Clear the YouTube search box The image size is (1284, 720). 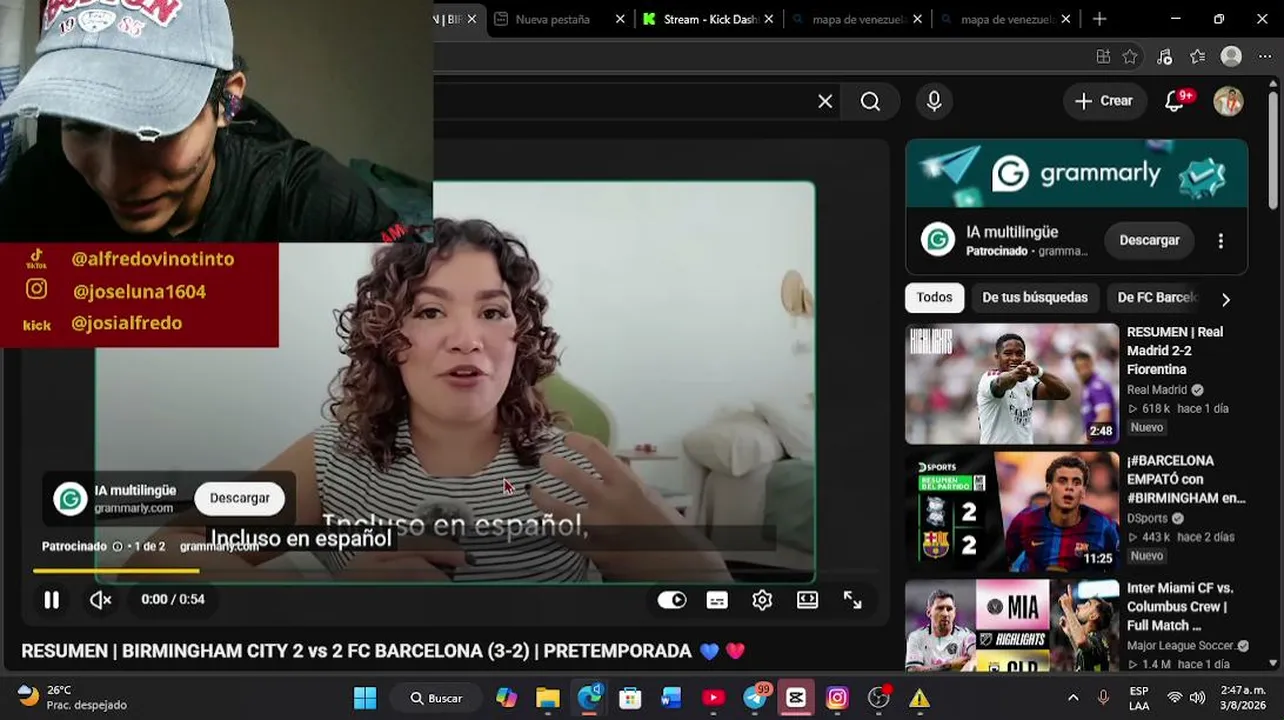825,101
